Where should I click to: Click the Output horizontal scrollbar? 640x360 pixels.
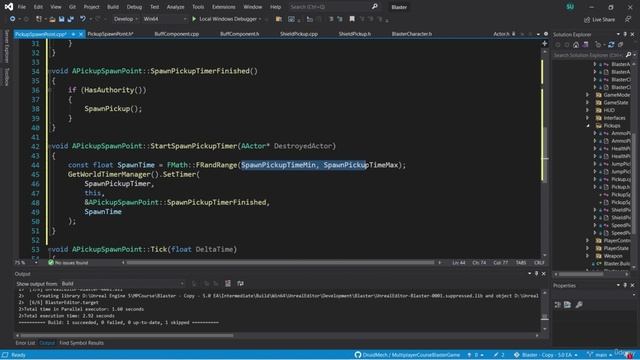[x=127, y=336]
